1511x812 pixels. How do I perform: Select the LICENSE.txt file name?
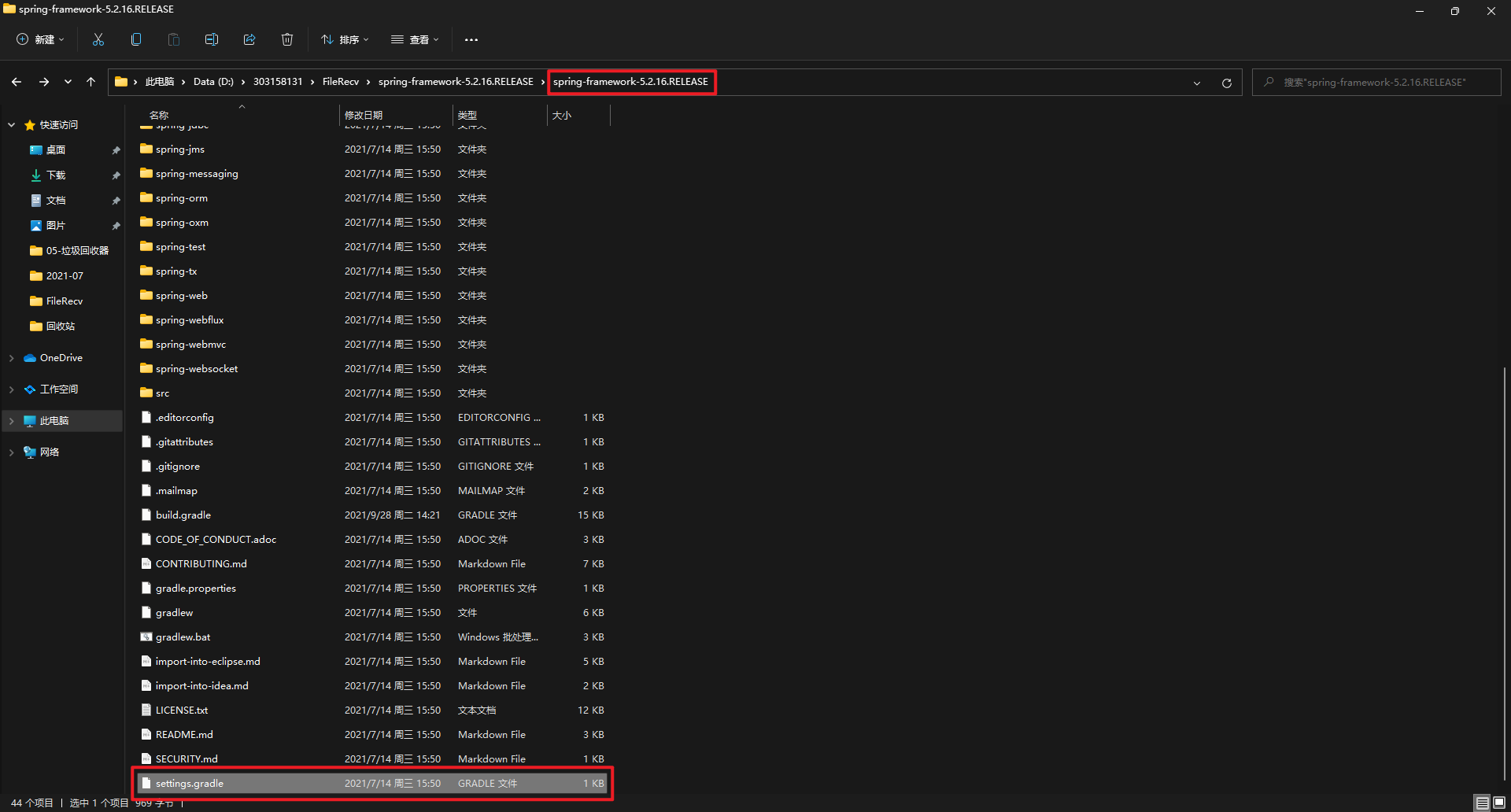182,710
